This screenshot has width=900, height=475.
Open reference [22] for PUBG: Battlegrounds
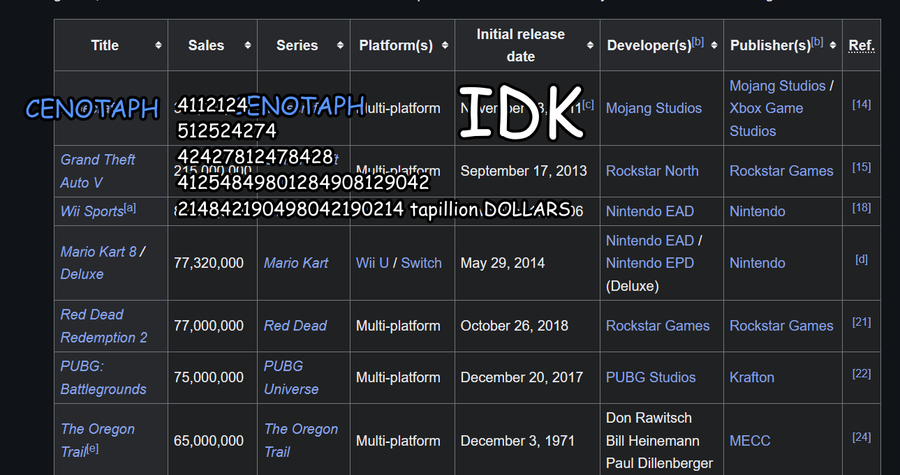point(862,374)
